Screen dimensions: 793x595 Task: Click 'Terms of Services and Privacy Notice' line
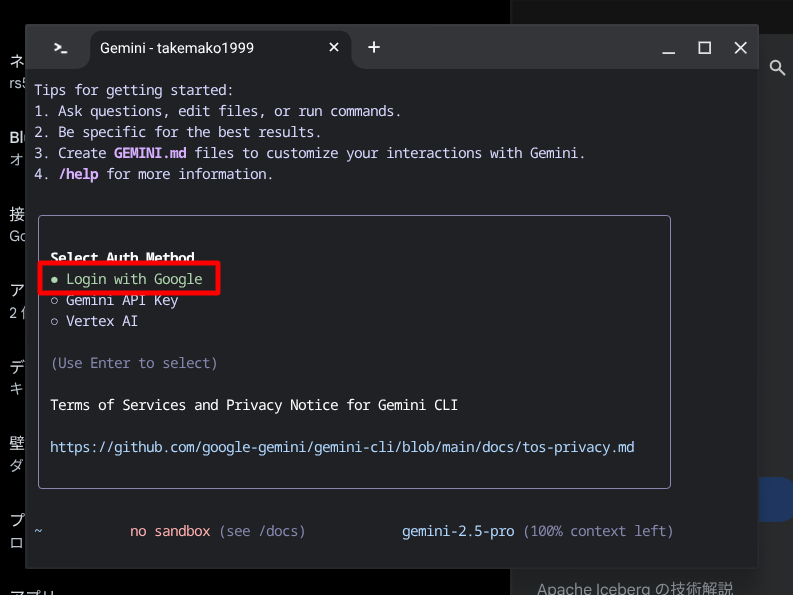click(x=254, y=405)
